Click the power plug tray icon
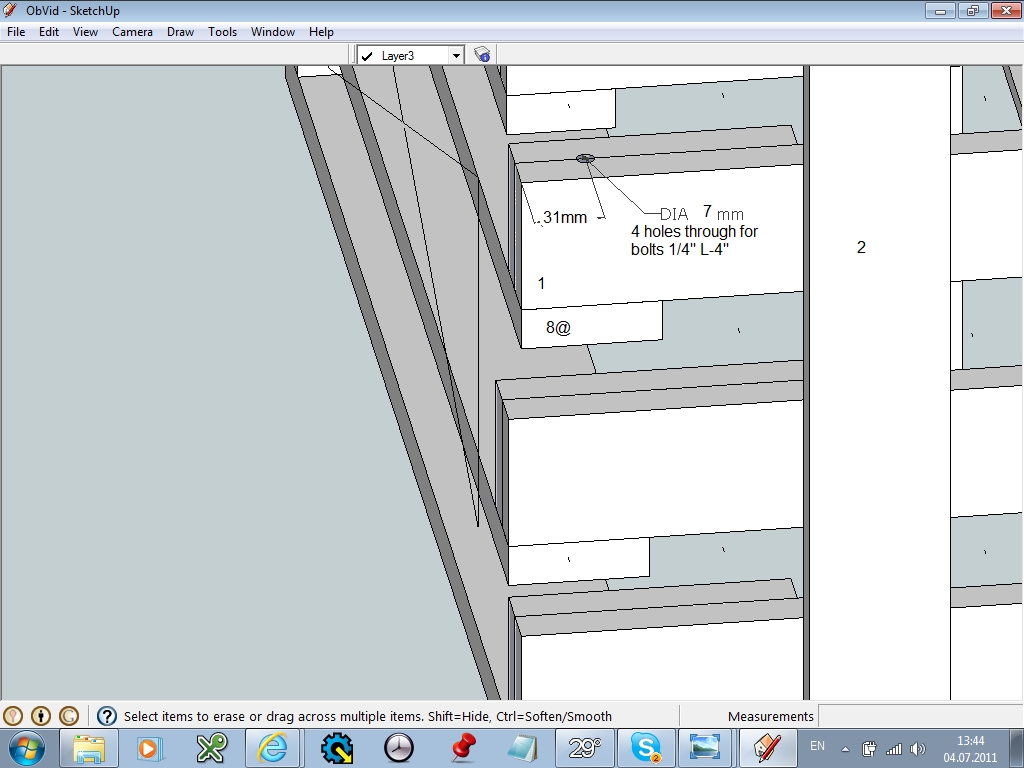Image resolution: width=1024 pixels, height=768 pixels. pos(869,749)
